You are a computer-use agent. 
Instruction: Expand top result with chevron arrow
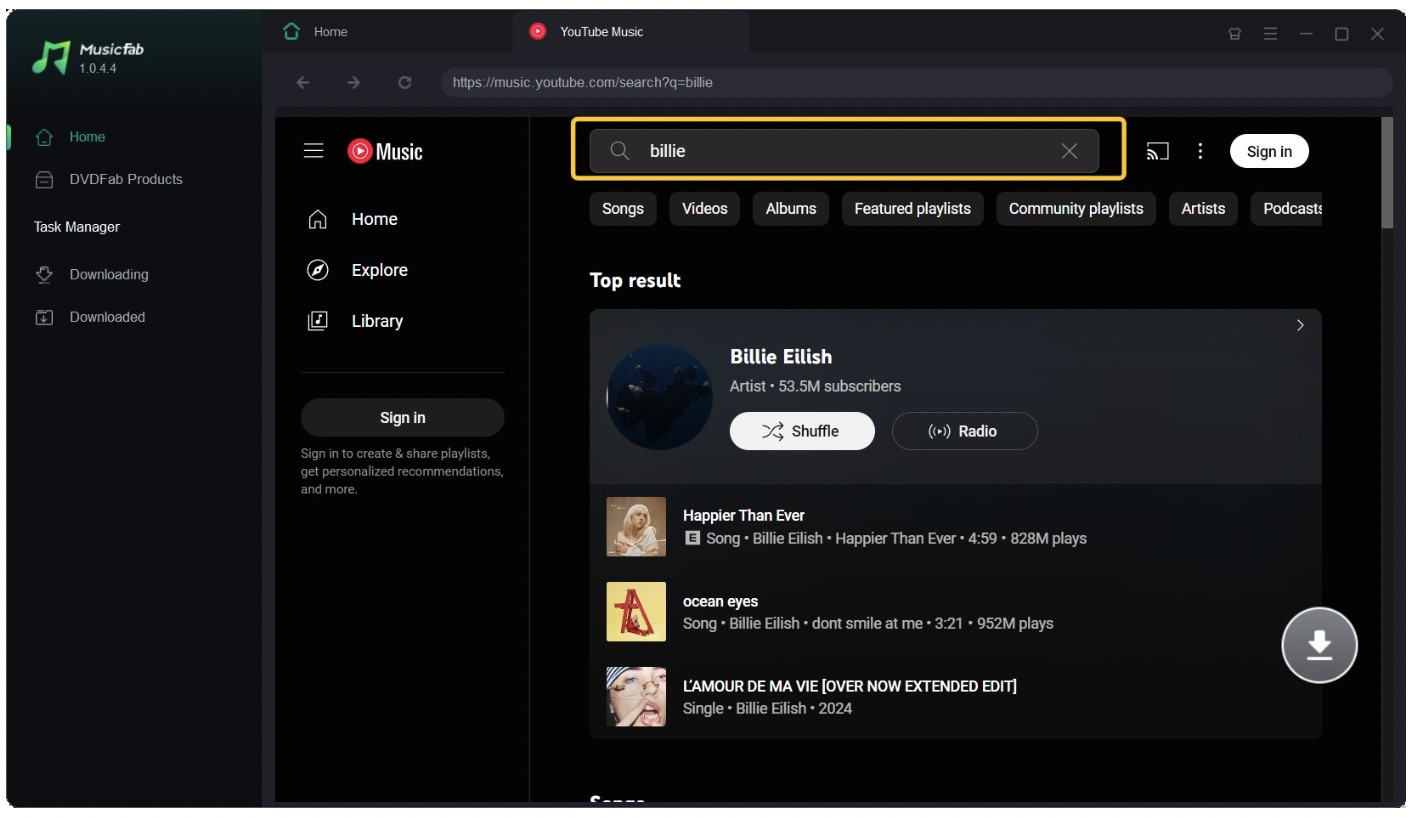point(1300,325)
